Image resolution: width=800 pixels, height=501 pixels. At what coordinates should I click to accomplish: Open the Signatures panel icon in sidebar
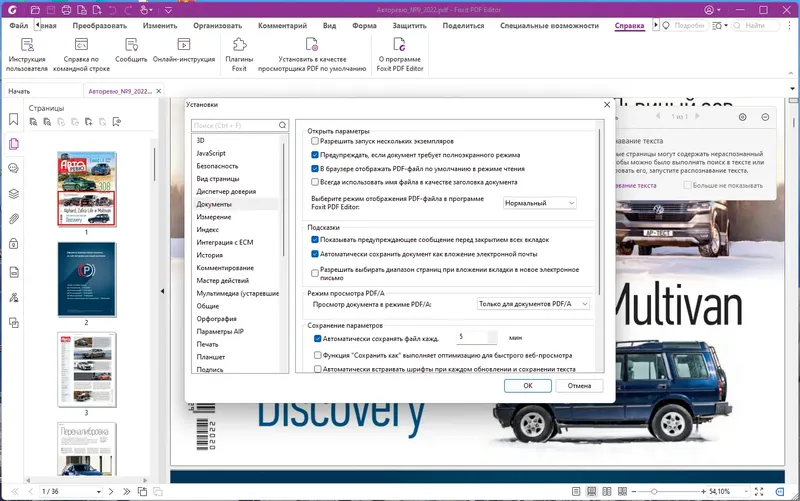point(14,297)
